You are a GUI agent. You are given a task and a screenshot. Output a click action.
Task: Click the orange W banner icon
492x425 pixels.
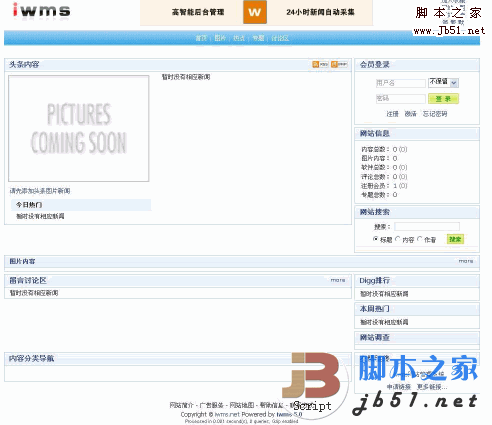click(255, 12)
